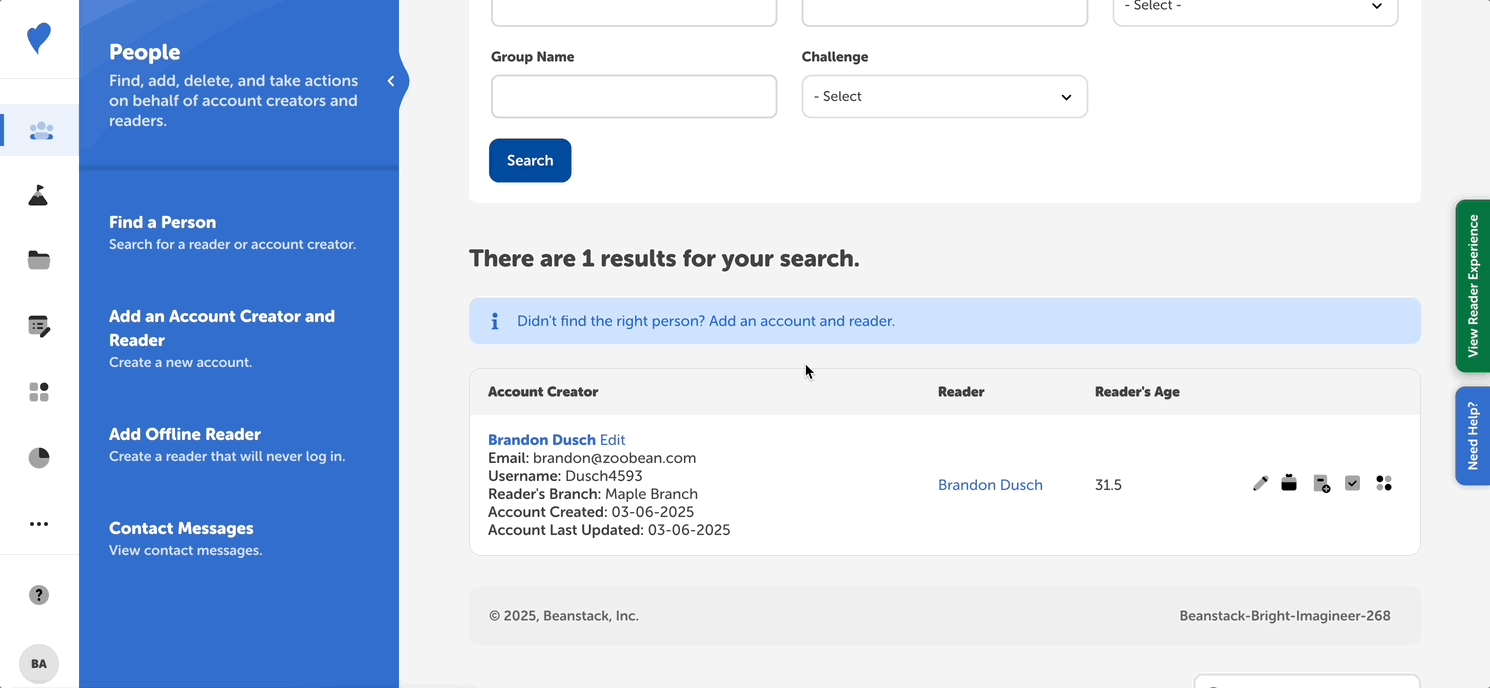Click the ellipsis icon at sidebar bottom
Image resolution: width=1490 pixels, height=688 pixels.
(x=39, y=523)
